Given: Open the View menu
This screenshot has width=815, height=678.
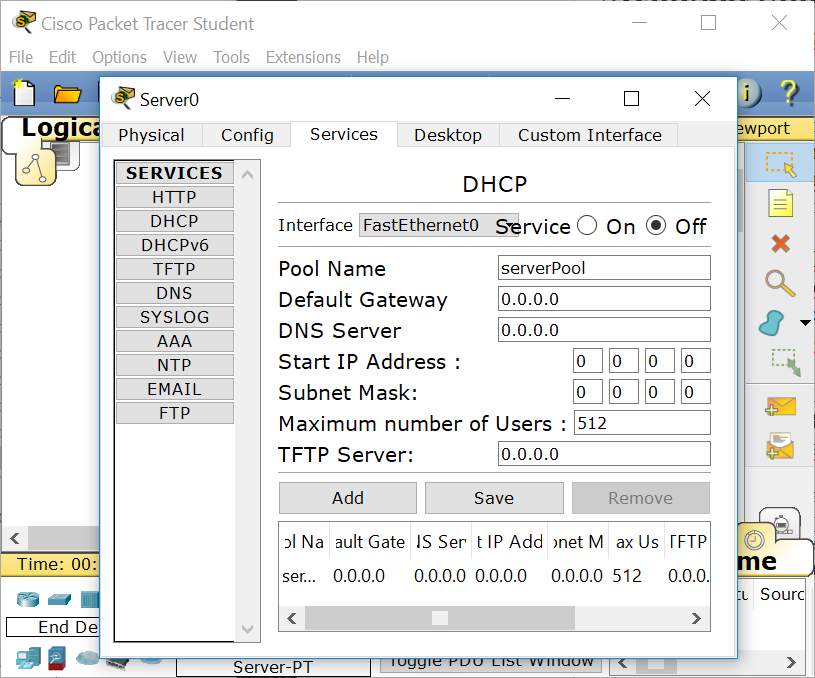Looking at the screenshot, I should [180, 57].
